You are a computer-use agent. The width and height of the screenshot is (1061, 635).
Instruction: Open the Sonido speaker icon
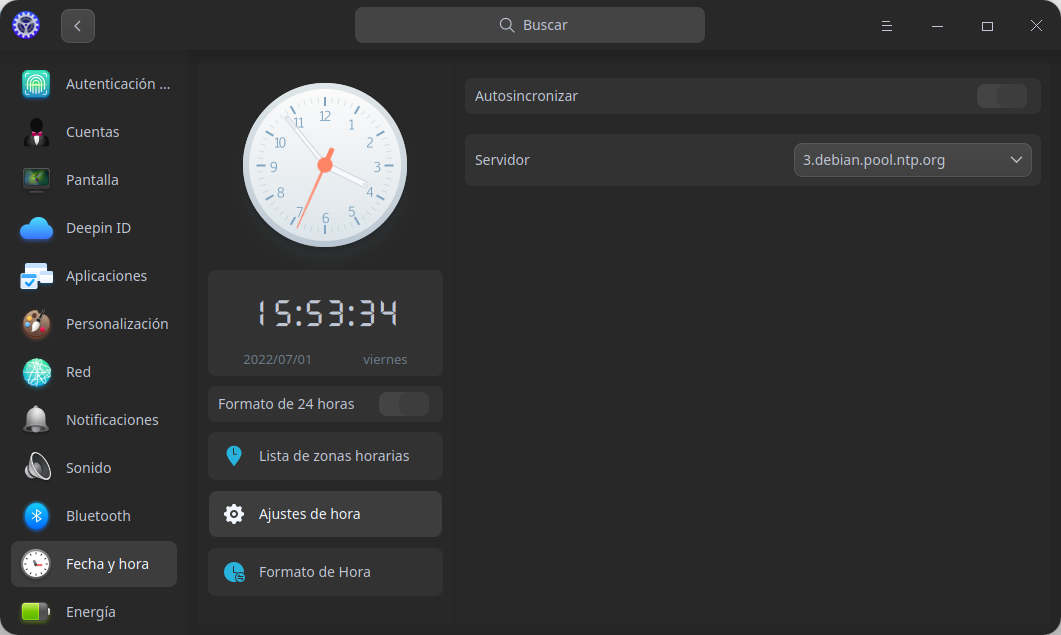[x=36, y=468]
